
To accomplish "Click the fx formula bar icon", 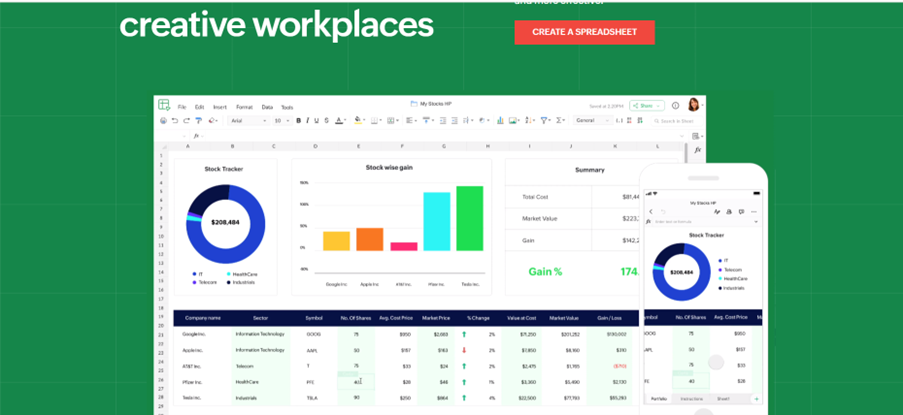I will 196,136.
